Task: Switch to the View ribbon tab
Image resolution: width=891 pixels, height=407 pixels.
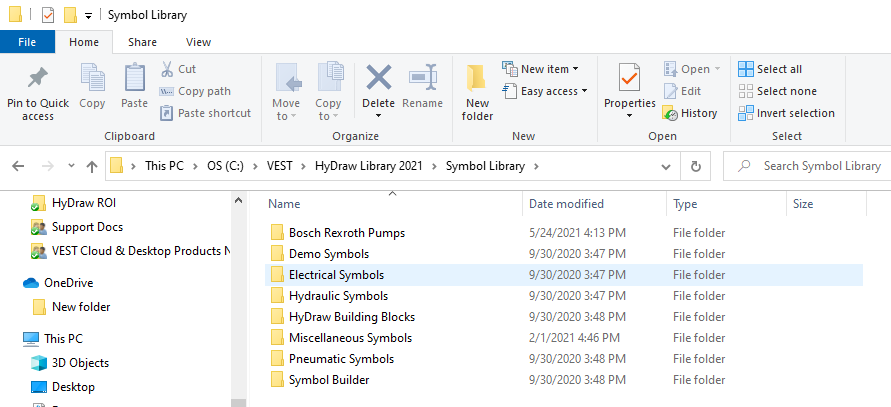Action: tap(198, 42)
